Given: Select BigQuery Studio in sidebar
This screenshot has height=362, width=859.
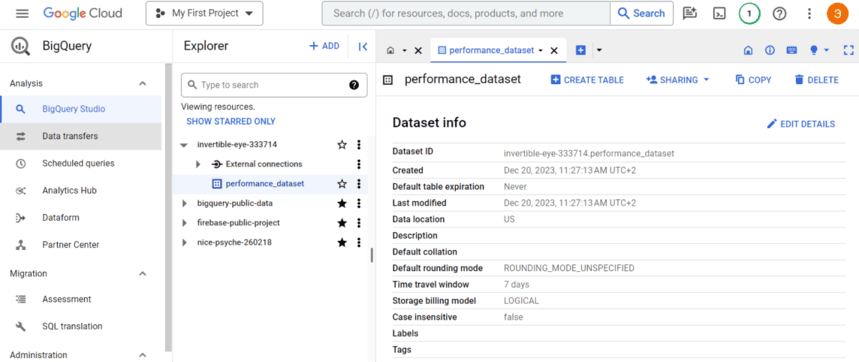Looking at the screenshot, I should pos(81,109).
